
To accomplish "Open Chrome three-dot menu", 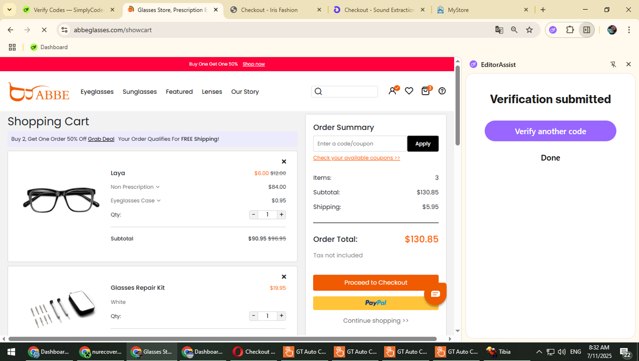I will click(x=629, y=30).
